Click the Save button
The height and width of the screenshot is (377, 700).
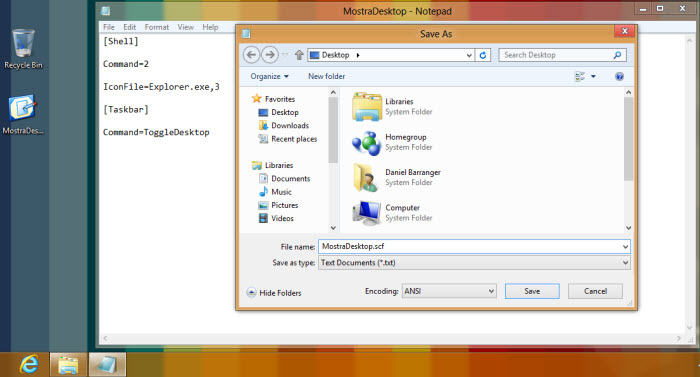(x=532, y=291)
